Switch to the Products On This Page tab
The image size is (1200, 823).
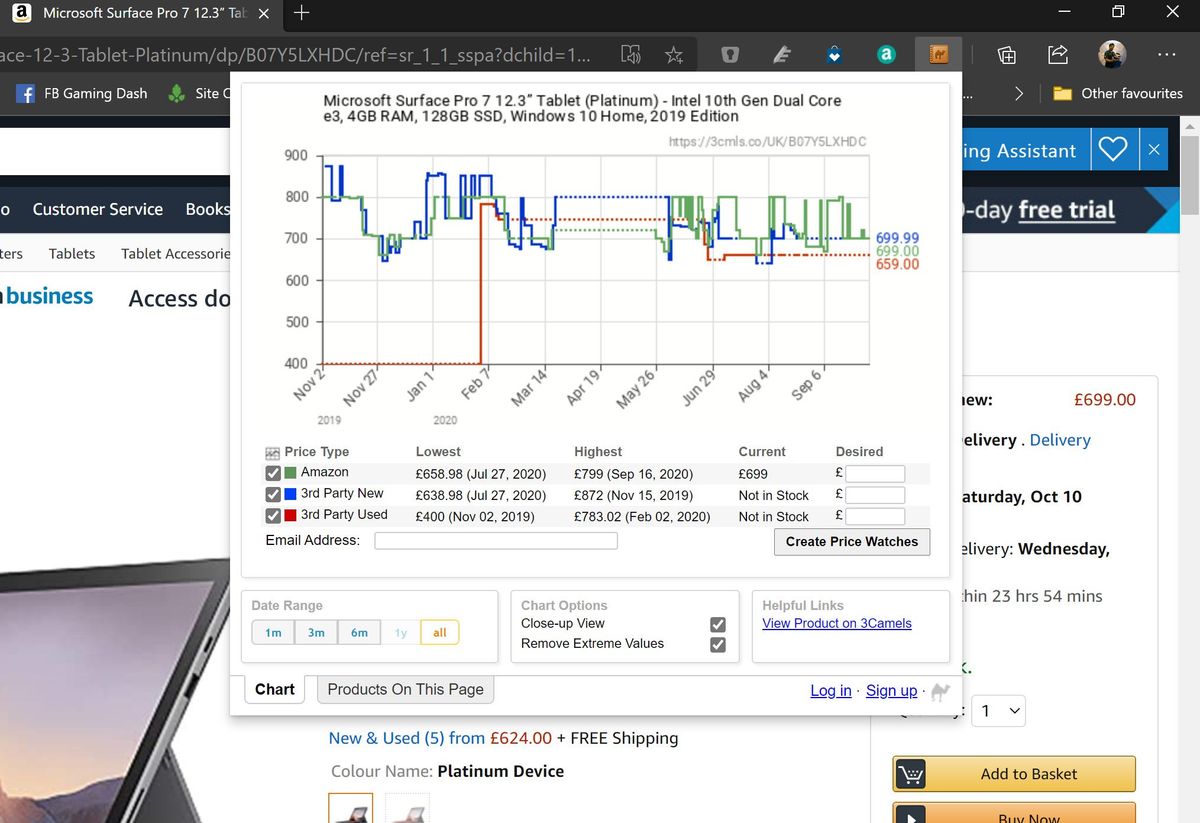(x=405, y=689)
